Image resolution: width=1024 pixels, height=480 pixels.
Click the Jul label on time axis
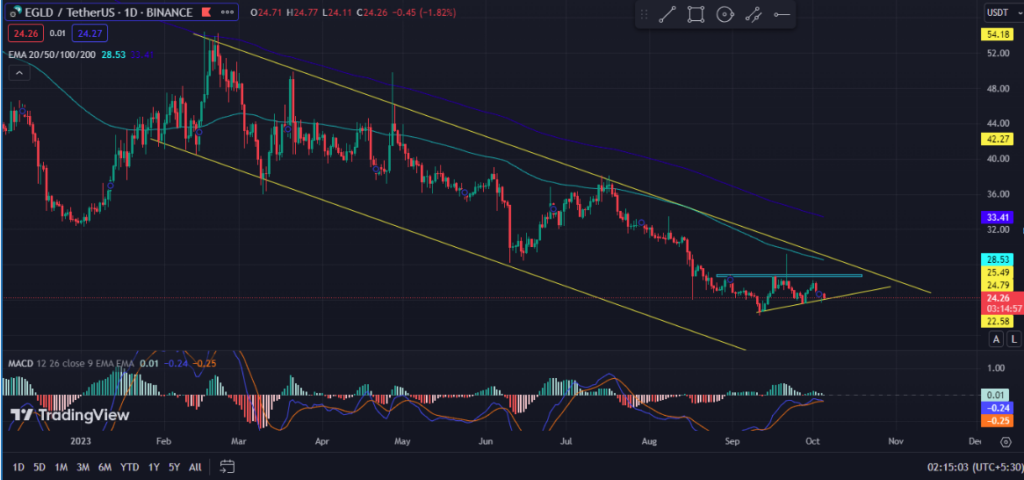point(567,441)
